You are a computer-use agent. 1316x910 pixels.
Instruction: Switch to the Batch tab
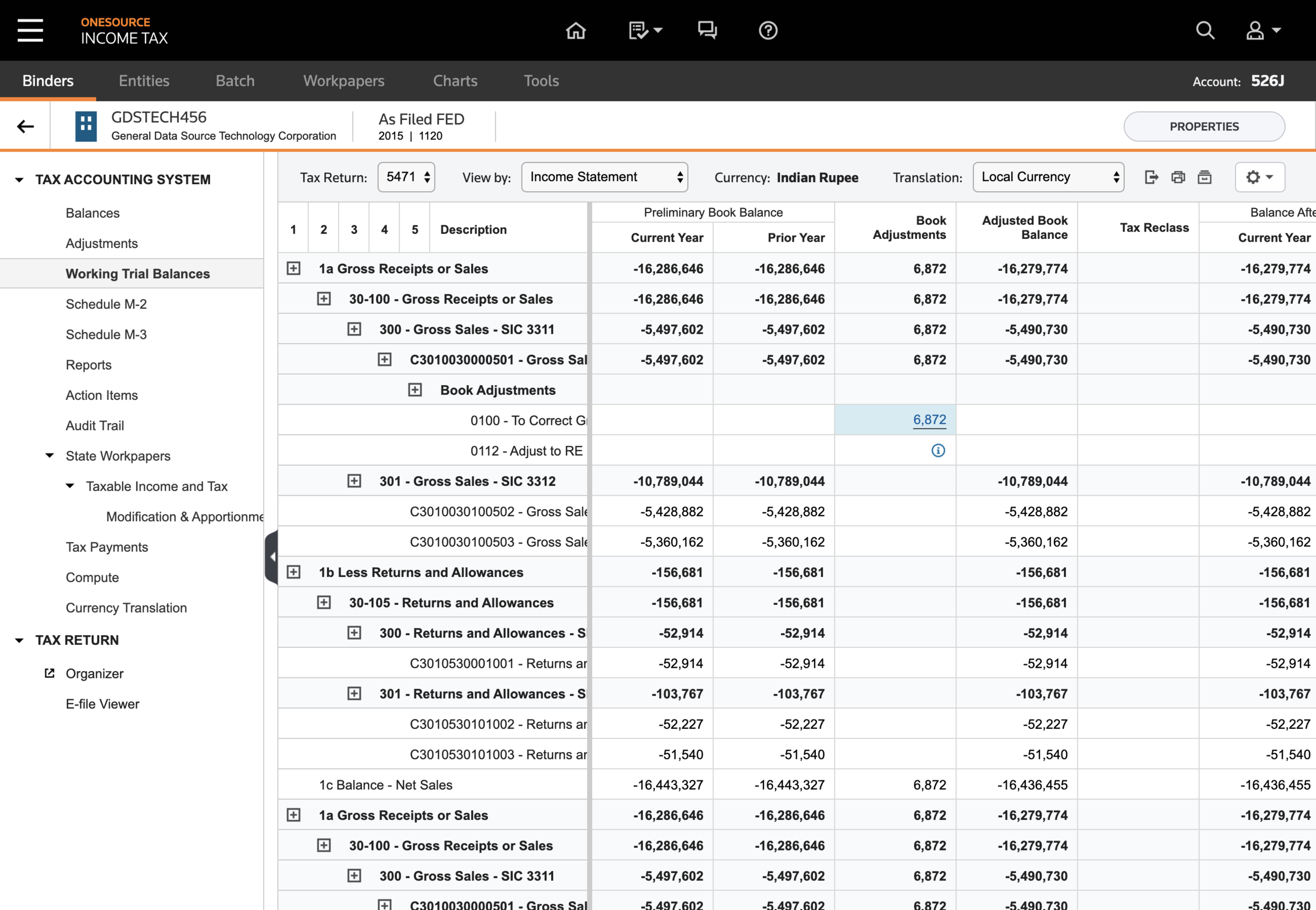[235, 81]
